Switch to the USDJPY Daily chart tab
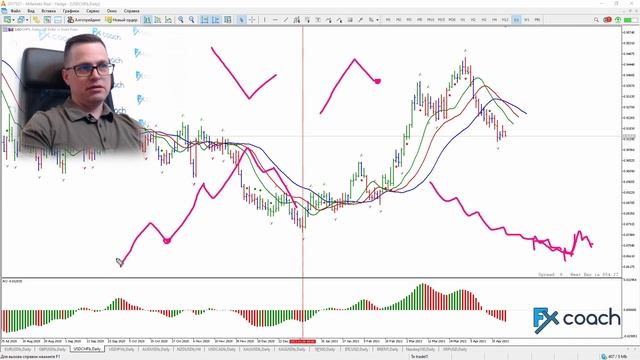 122,349
